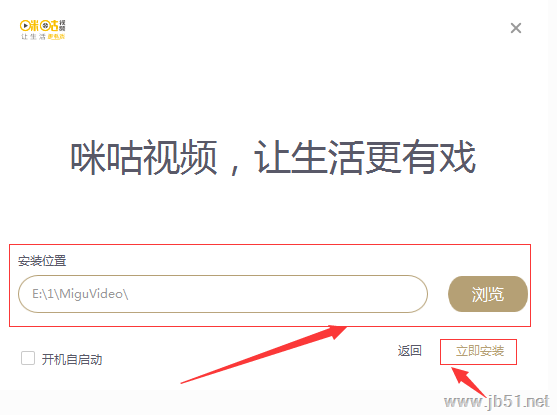Click the 让生活更有戏 part of the headline
557x415 pixels.
pyautogui.click(x=365, y=157)
